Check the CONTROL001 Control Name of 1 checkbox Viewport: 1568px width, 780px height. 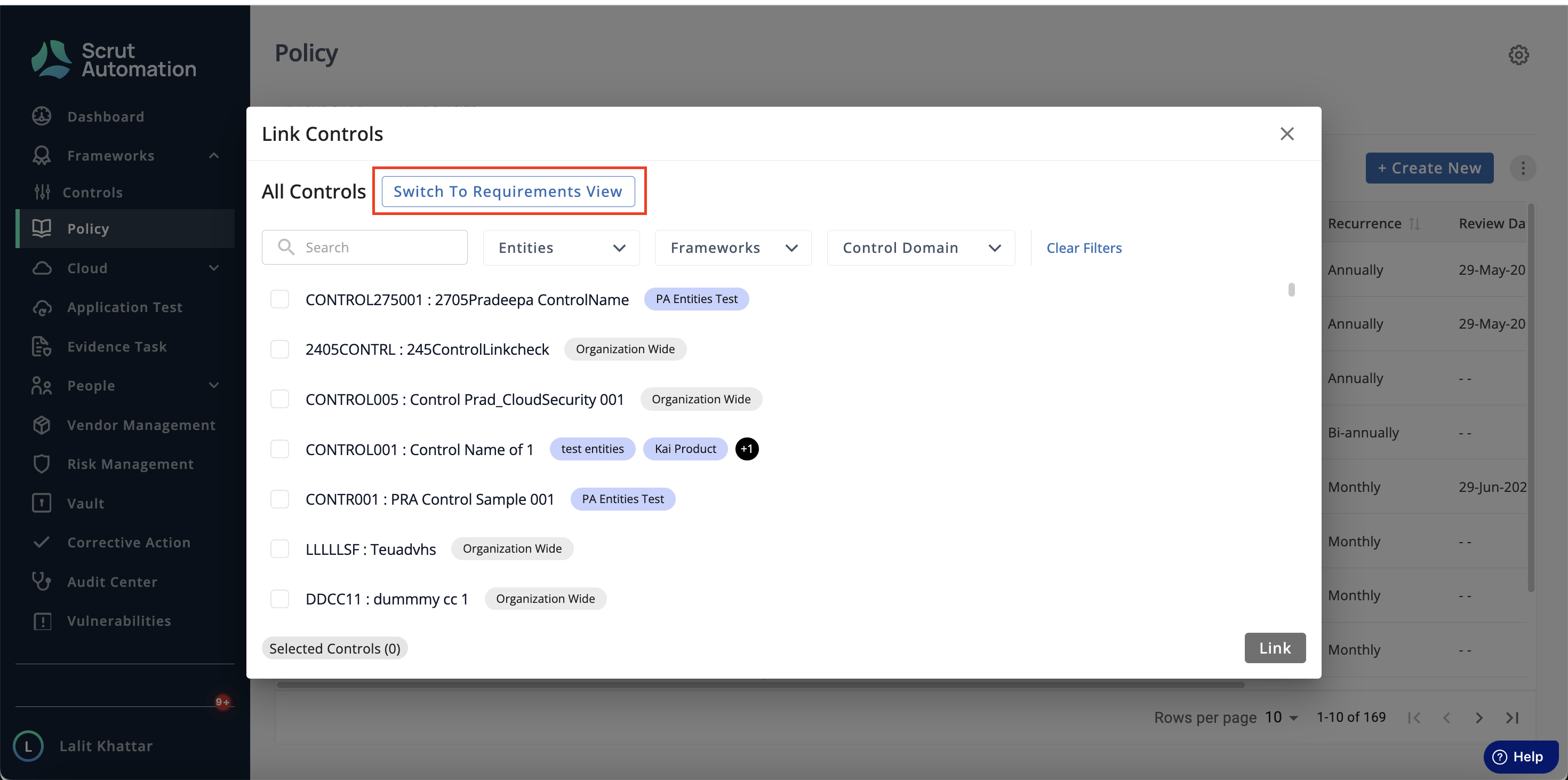tap(279, 449)
